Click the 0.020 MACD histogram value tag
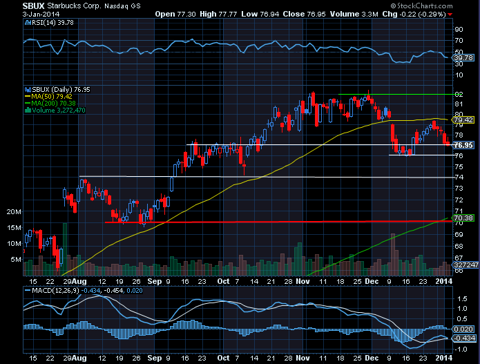 click(x=464, y=329)
